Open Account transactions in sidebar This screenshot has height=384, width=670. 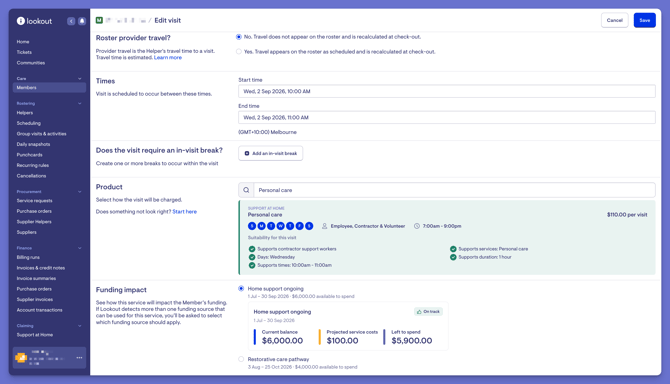click(39, 310)
